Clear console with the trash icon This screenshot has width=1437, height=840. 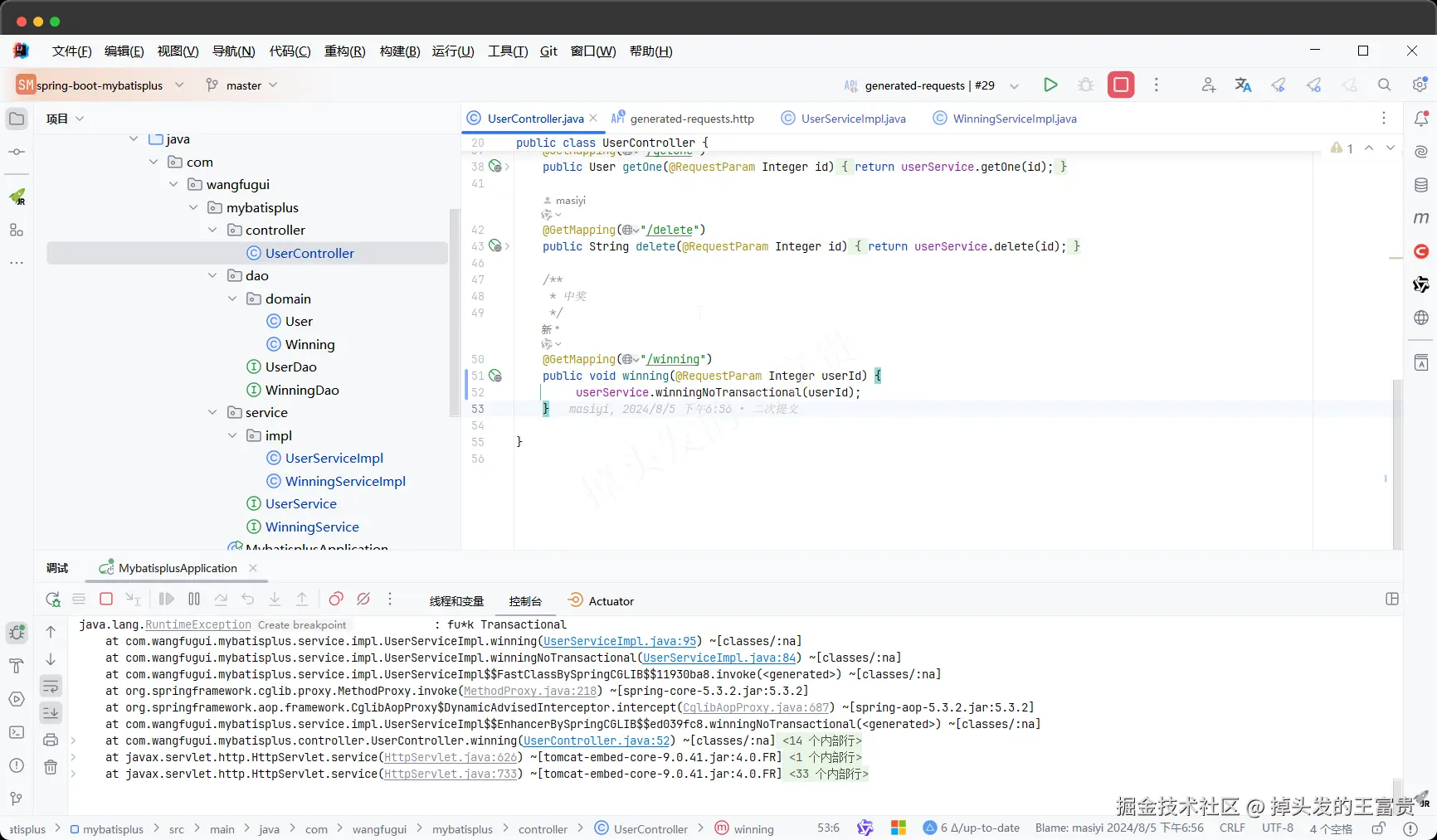click(x=51, y=767)
